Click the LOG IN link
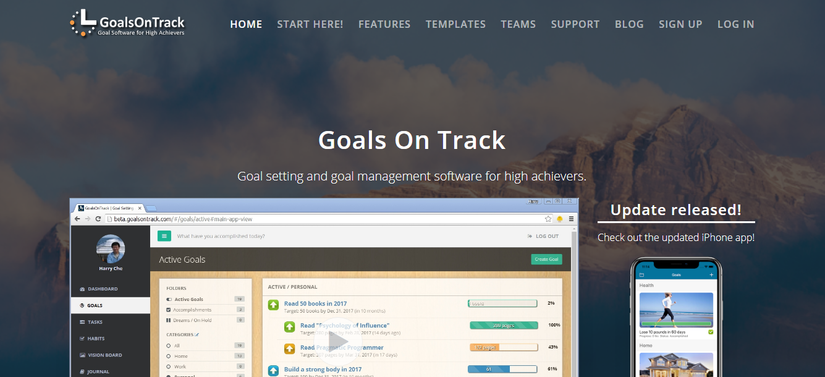The image size is (825, 377). pyautogui.click(x=736, y=24)
